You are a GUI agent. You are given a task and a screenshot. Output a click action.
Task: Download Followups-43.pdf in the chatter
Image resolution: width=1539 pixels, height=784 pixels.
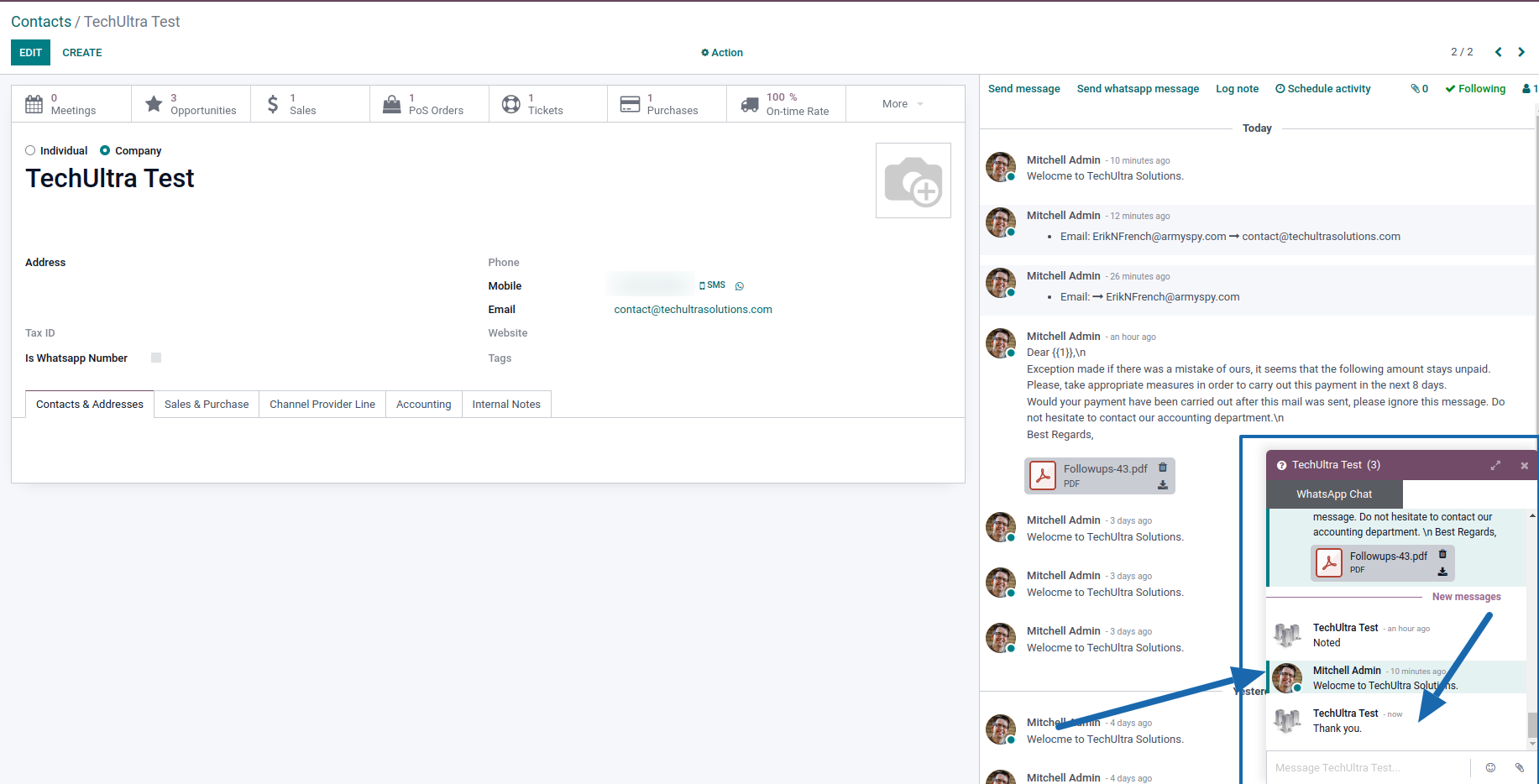(x=1162, y=485)
